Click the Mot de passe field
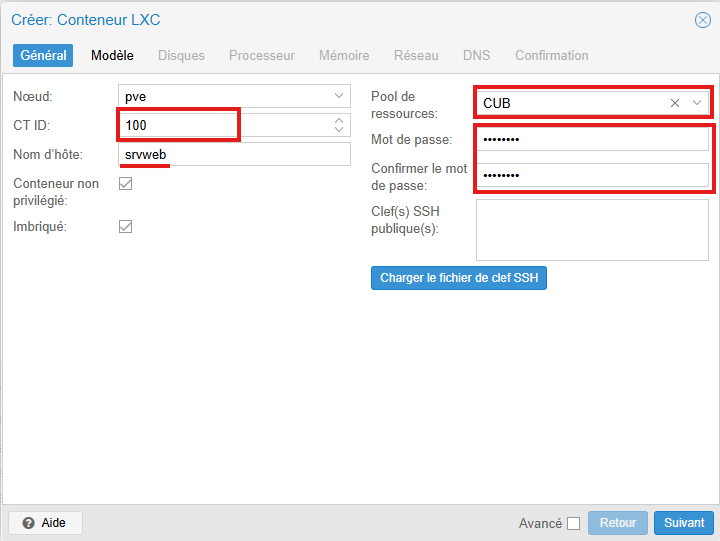Screen dimensions: 720x541 pos(592,139)
